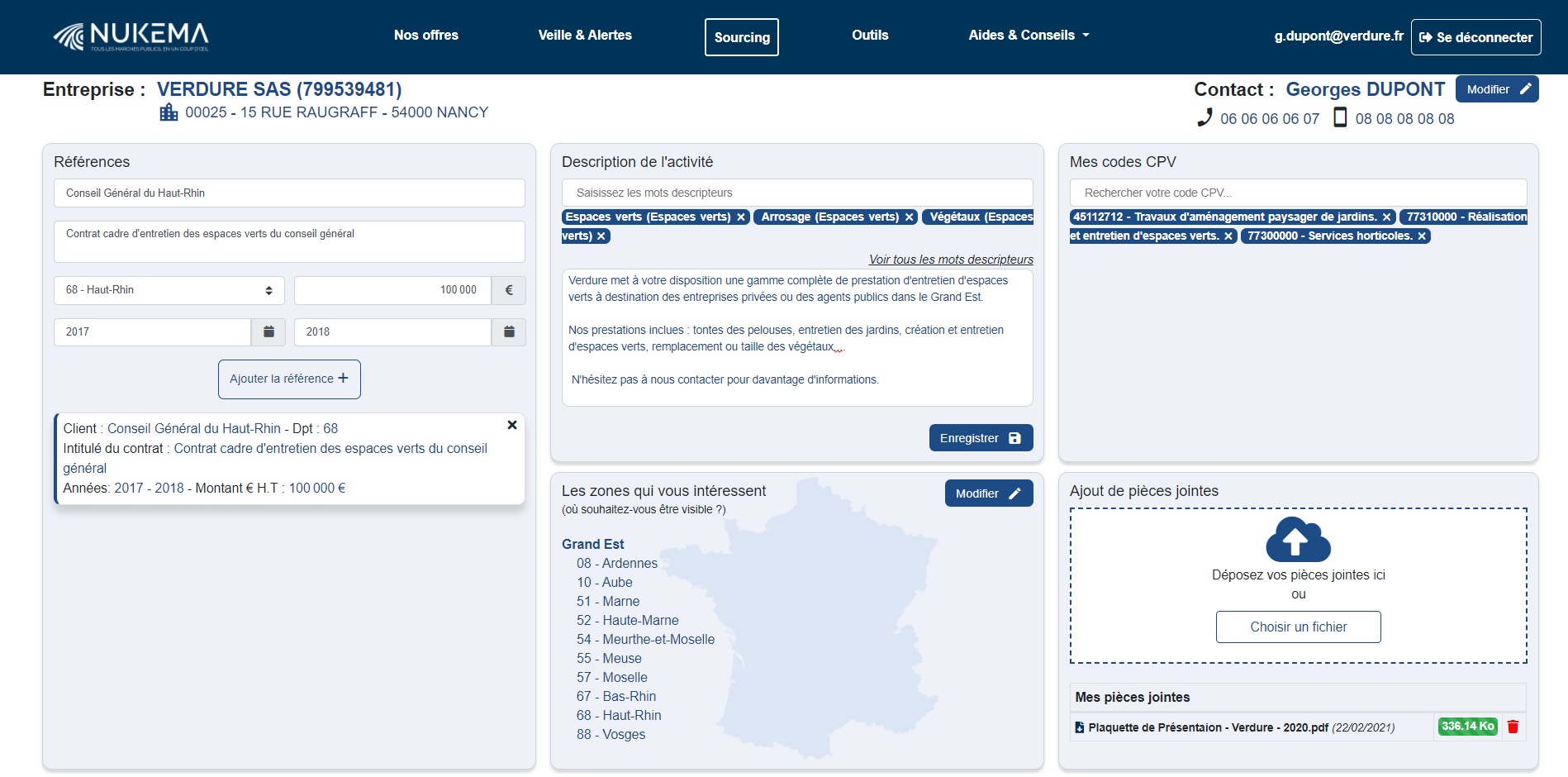The height and width of the screenshot is (777, 1568).
Task: Click the PDF file icon
Action: point(1079,728)
